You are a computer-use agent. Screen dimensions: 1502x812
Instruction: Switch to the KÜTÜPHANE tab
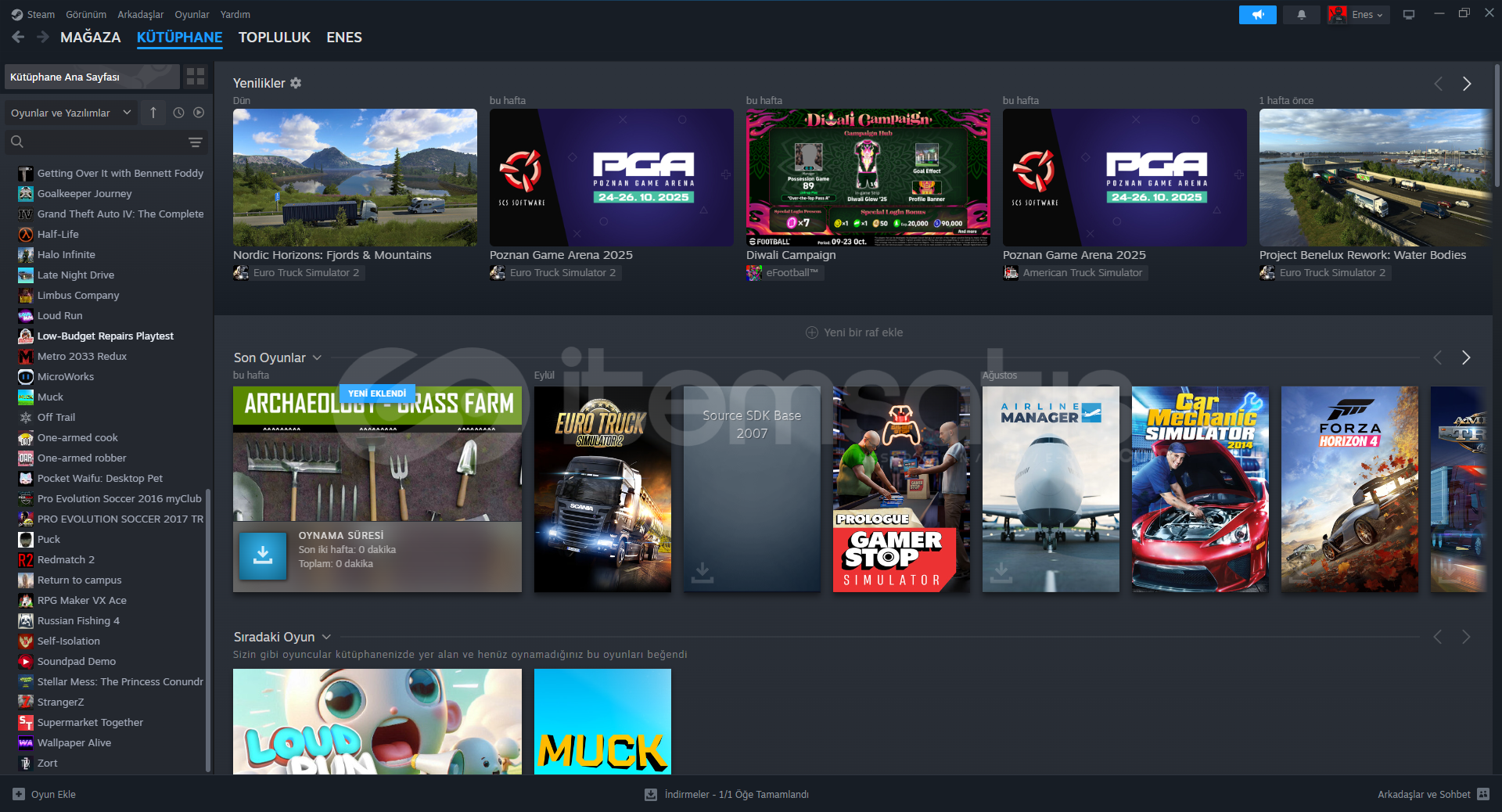point(180,37)
